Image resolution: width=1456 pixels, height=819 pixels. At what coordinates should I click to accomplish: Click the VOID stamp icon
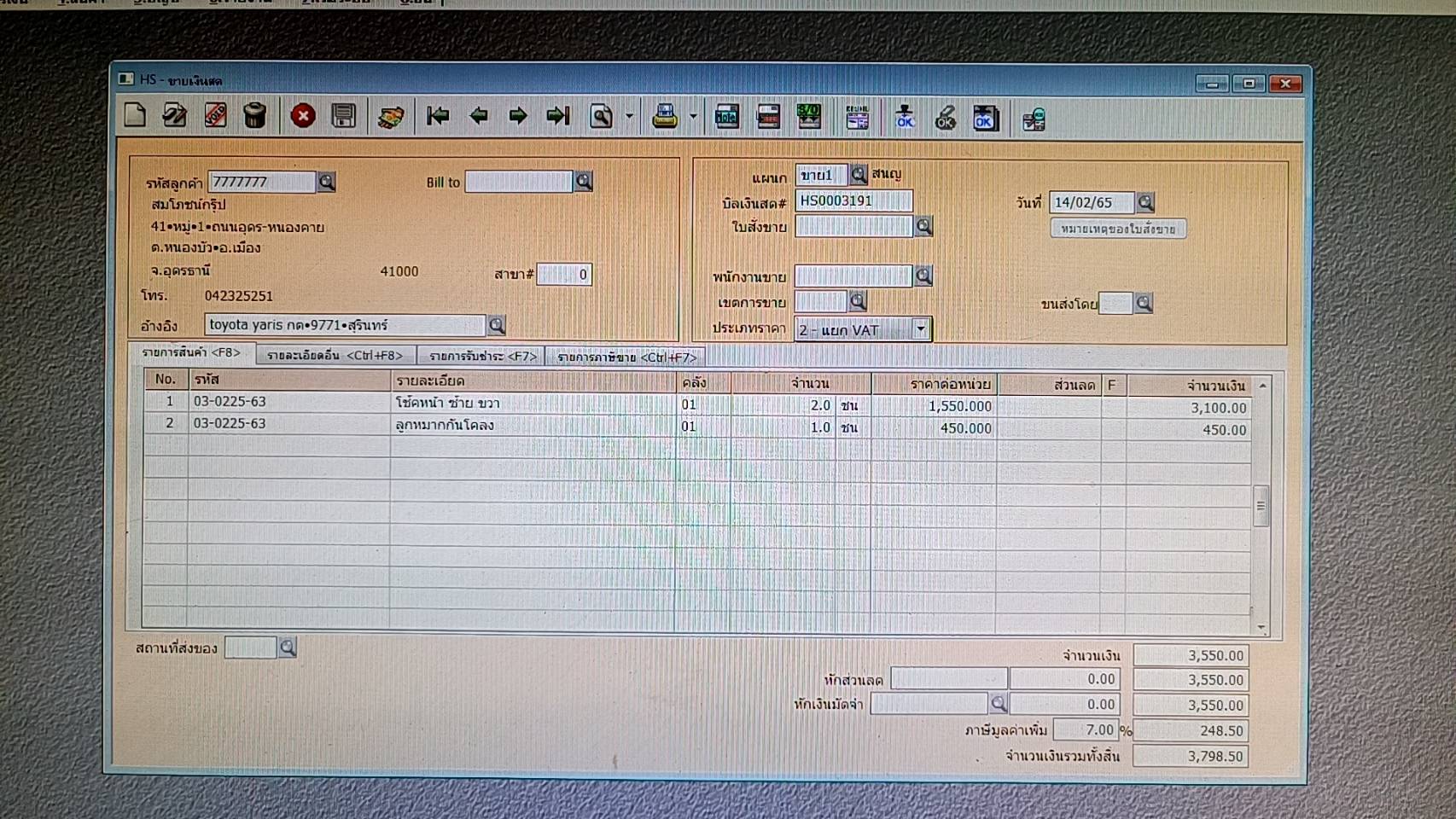pos(215,114)
